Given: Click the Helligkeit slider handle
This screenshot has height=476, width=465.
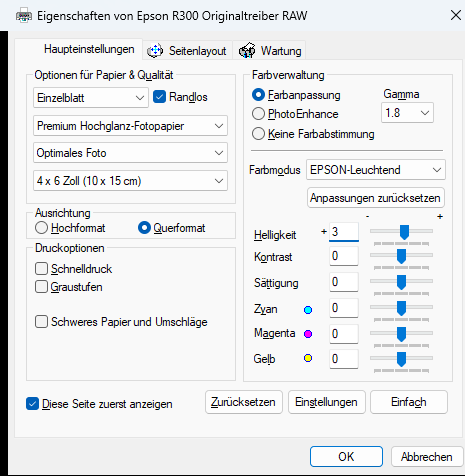Looking at the screenshot, I should tap(404, 232).
